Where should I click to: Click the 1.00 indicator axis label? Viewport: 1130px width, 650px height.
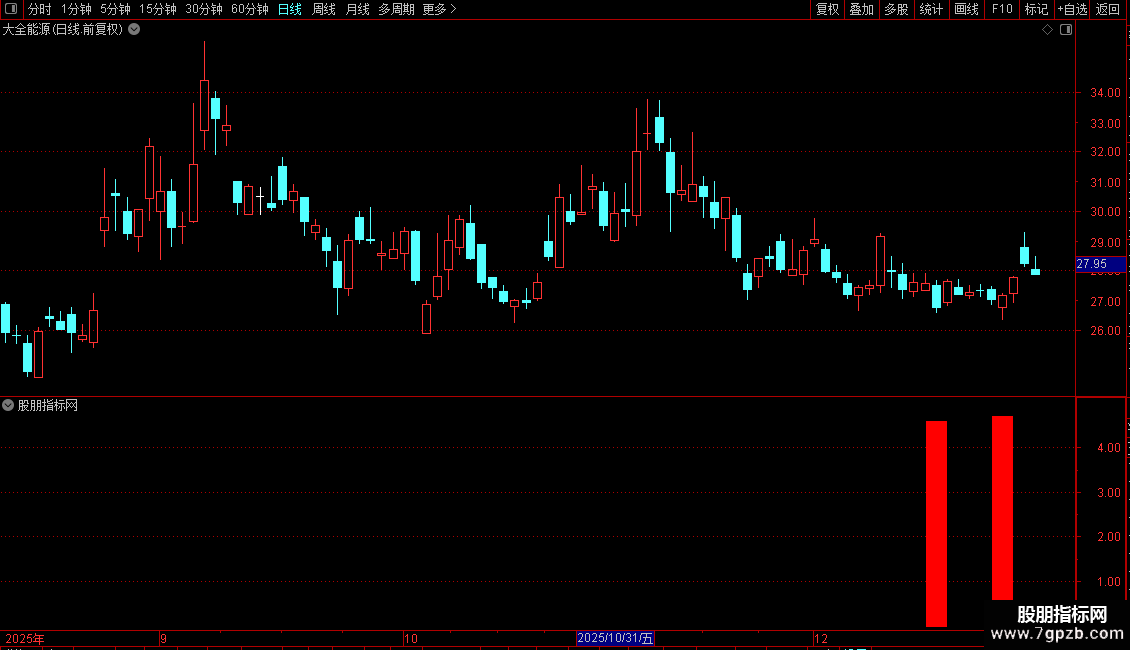tap(1109, 582)
